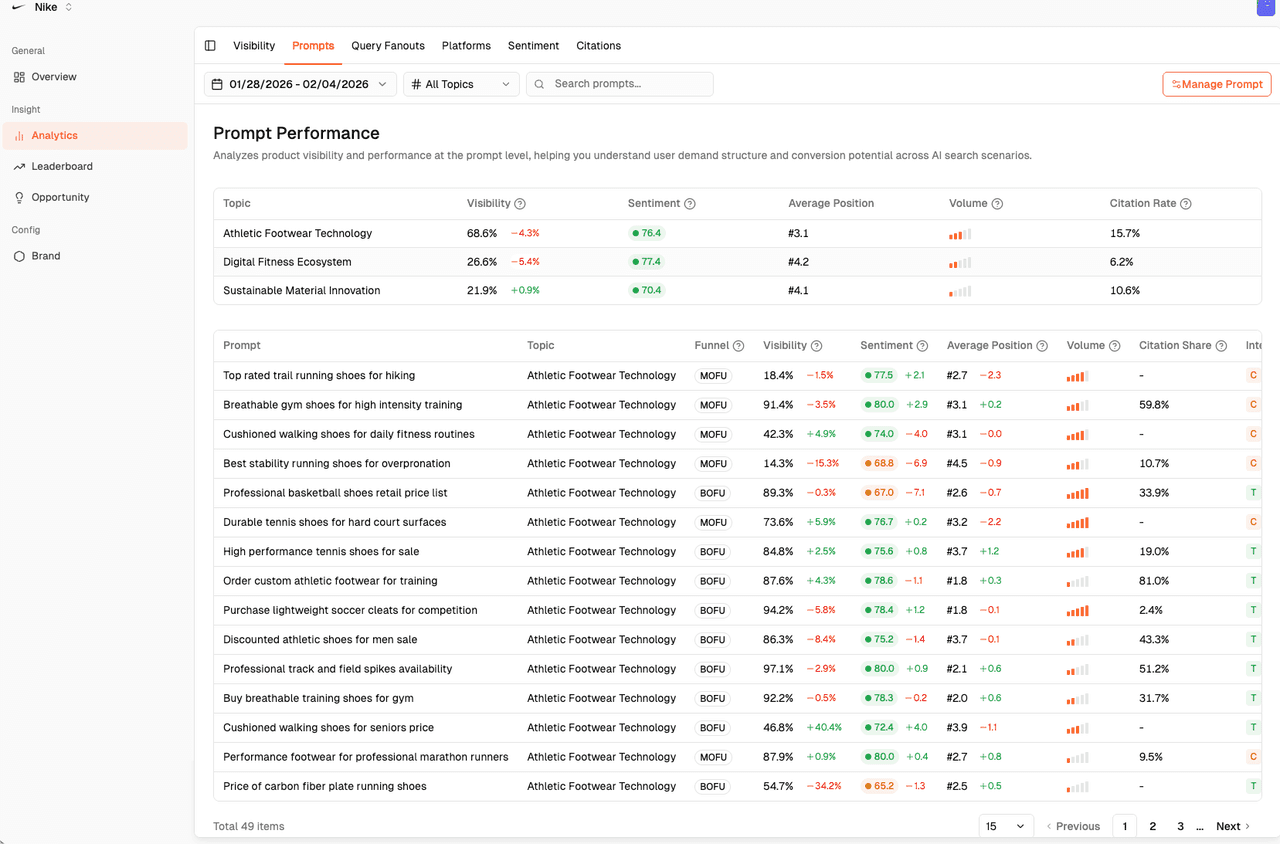Select the Digital Fitness Ecosystem topic row
Screen dimensions: 1280x844
click(x=737, y=262)
